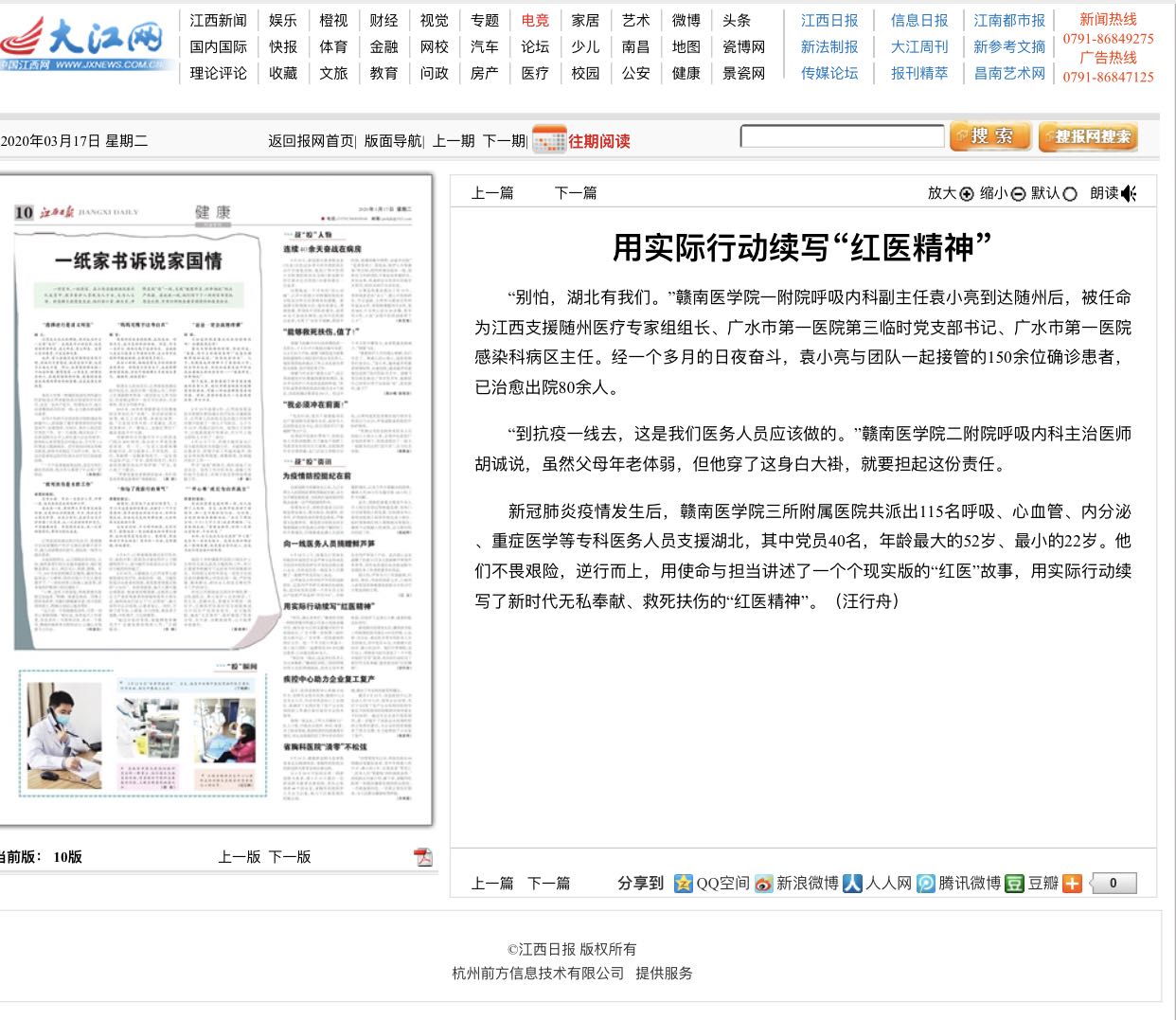Click 杭州前方信息技术有限公司 footer text
Viewport: 1176px width, 1020px height.
538,974
